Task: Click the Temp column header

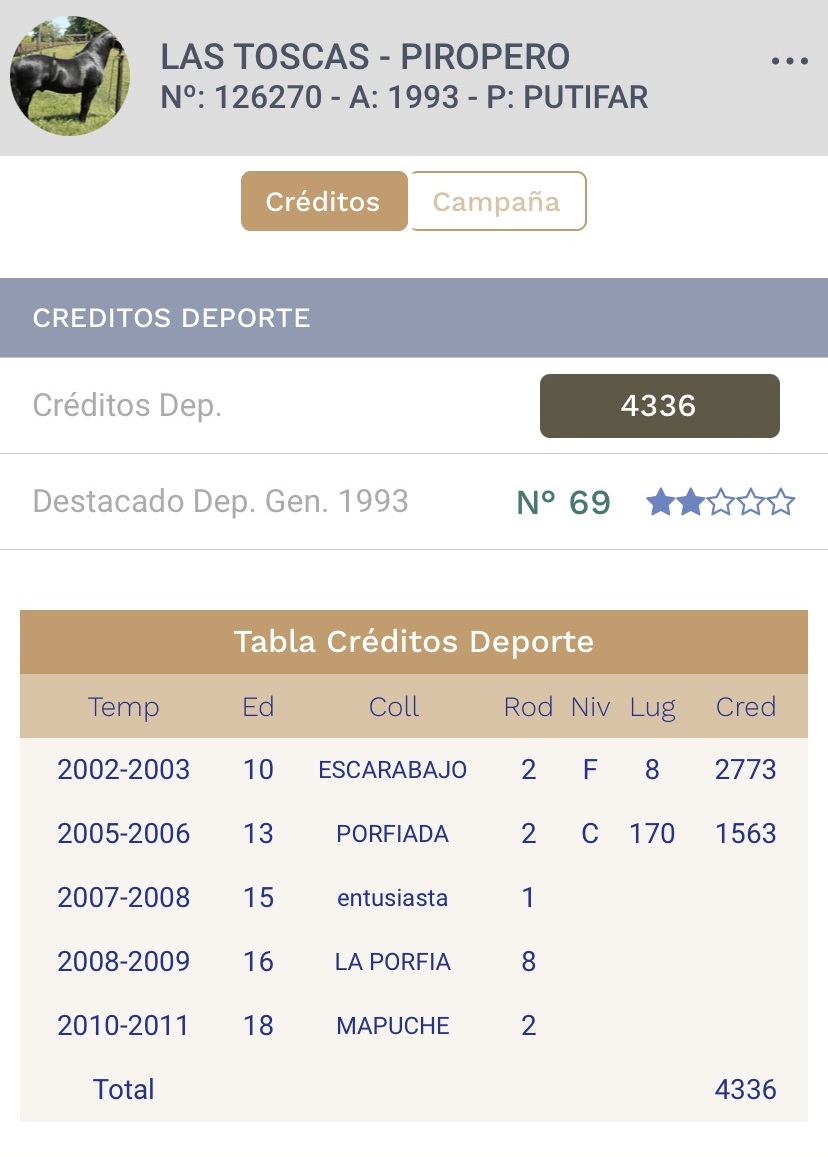Action: (123, 707)
